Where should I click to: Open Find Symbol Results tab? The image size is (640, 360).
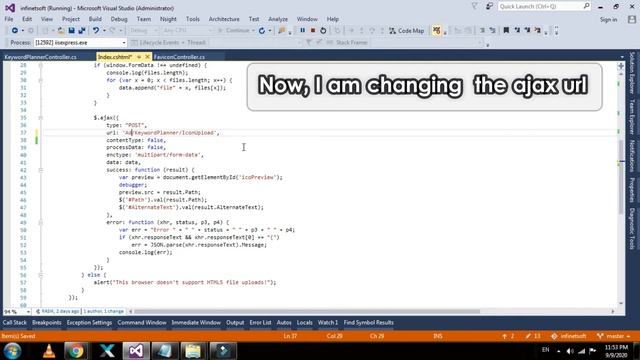pyautogui.click(x=369, y=322)
